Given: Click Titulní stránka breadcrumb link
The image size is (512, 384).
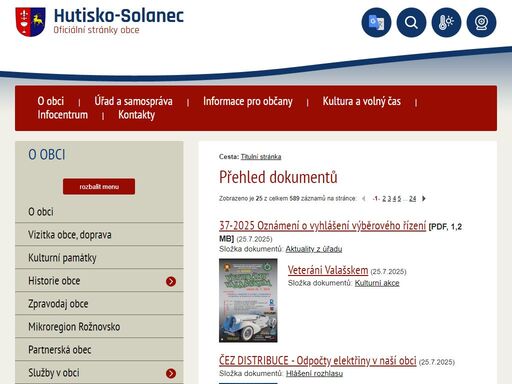Looking at the screenshot, I should [261, 157].
